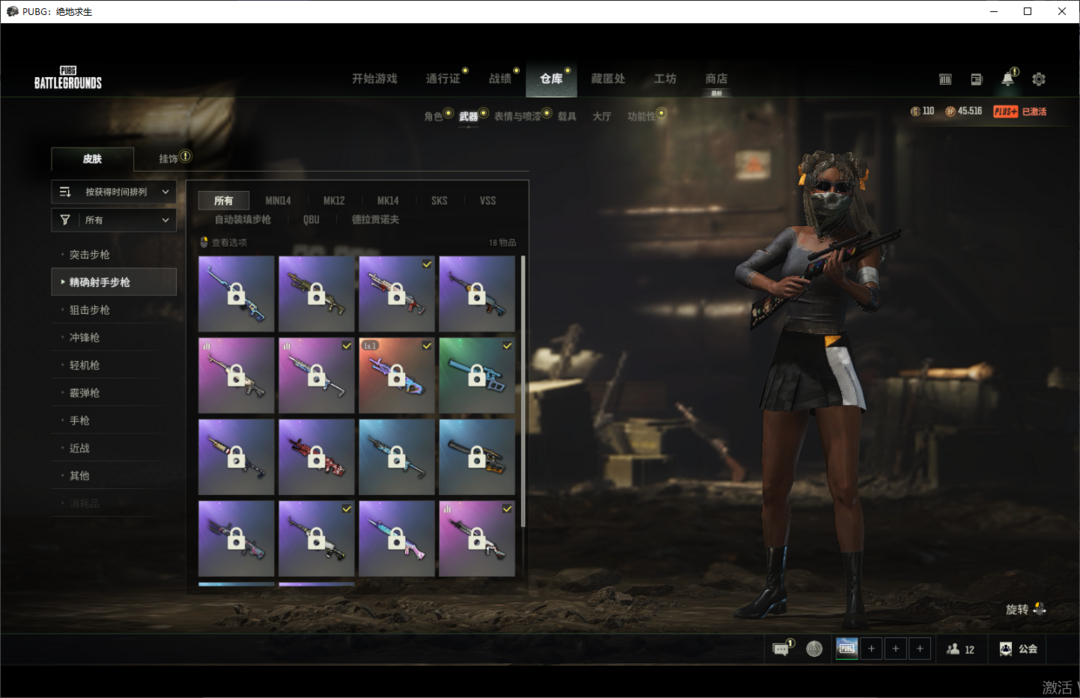Image resolution: width=1080 pixels, height=698 pixels.
Task: Click the PLUS+ 已激活 badge
Action: tap(1019, 111)
